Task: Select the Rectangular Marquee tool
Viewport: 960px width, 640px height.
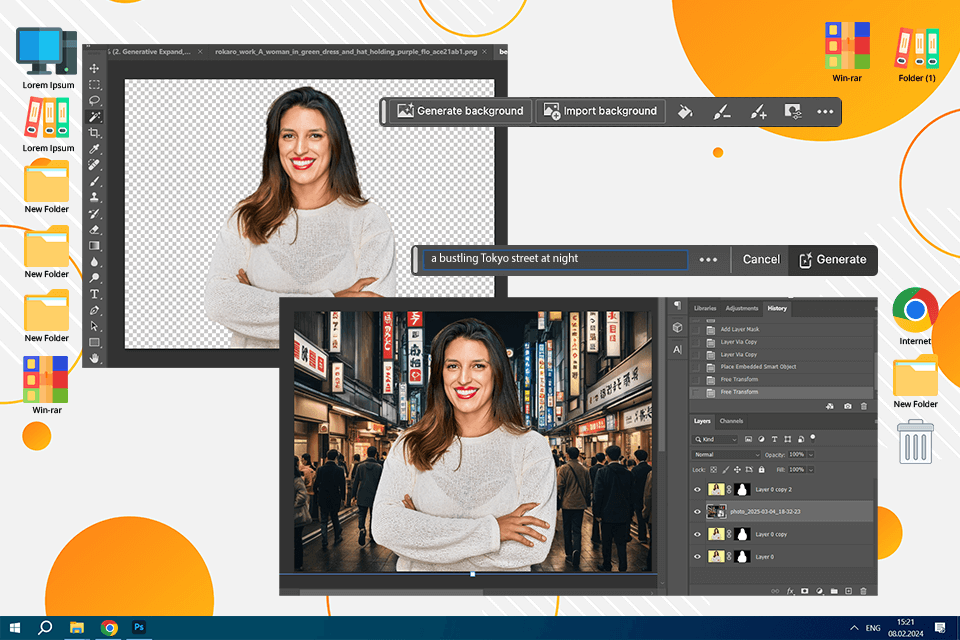Action: coord(94,85)
